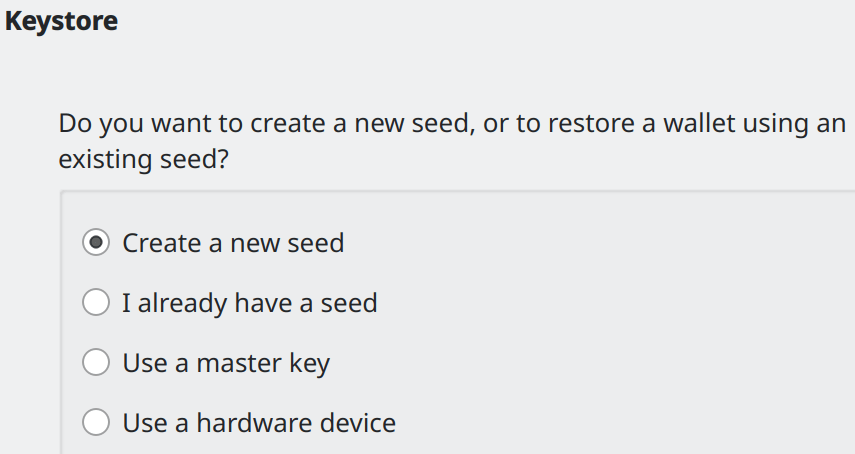Click the 'Create a new seed' label text

pos(232,243)
